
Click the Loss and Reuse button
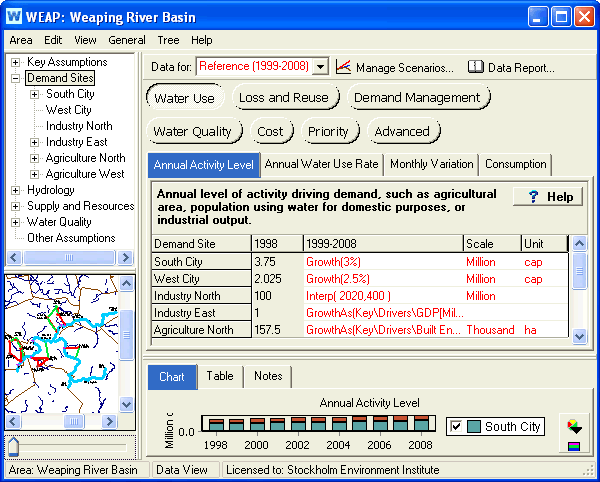(x=284, y=98)
